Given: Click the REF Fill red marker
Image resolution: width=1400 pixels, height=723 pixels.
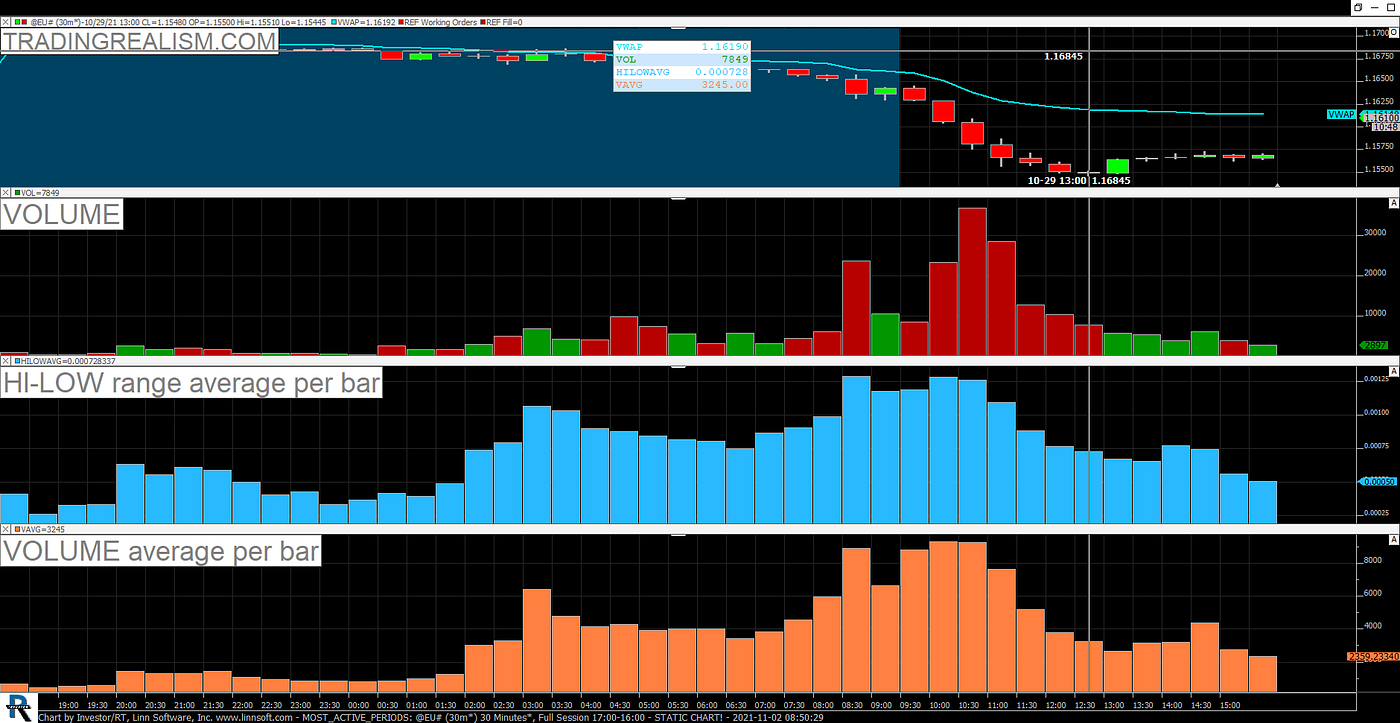Looking at the screenshot, I should tap(484, 21).
